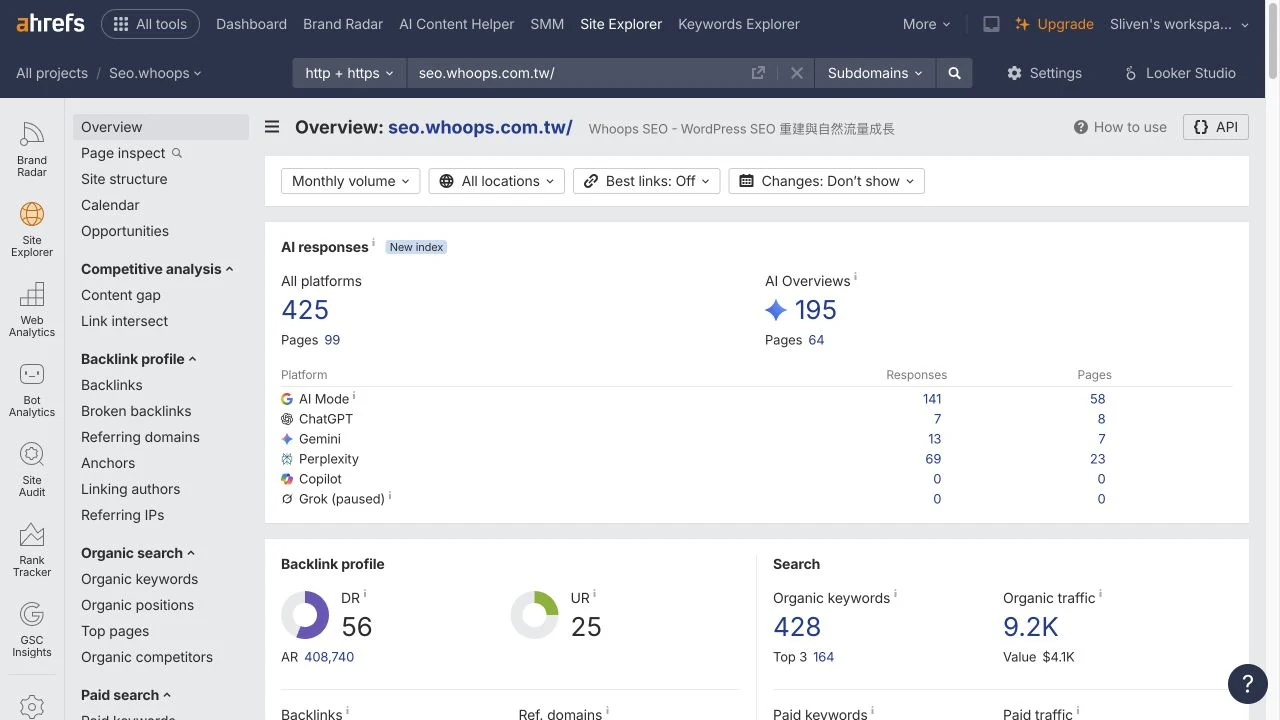Screen dimensions: 1280x720
Task: Toggle the hamburger menu beside Overview
Action: point(272,127)
